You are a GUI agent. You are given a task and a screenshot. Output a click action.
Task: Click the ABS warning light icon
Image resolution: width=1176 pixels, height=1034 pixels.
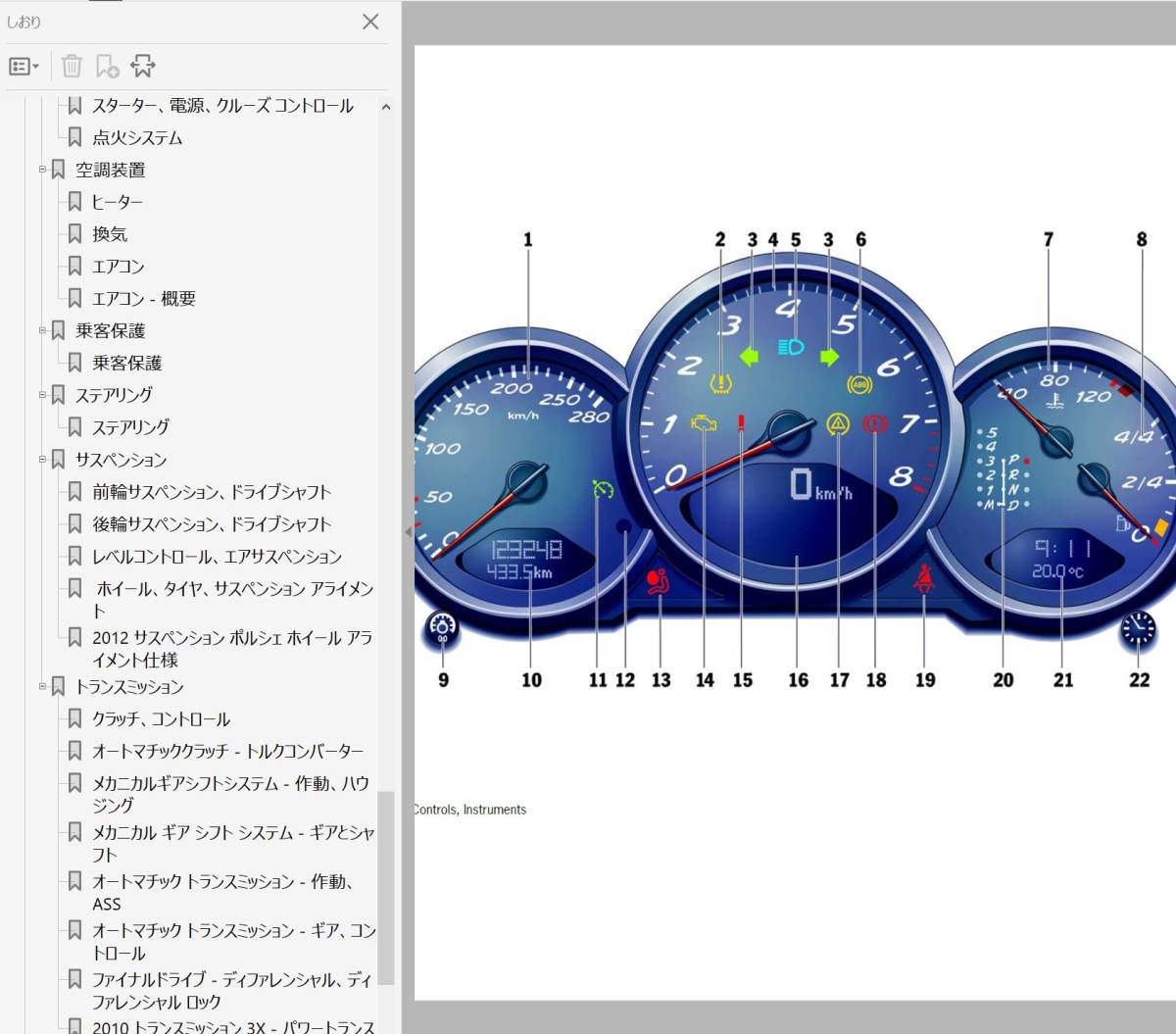(x=859, y=385)
